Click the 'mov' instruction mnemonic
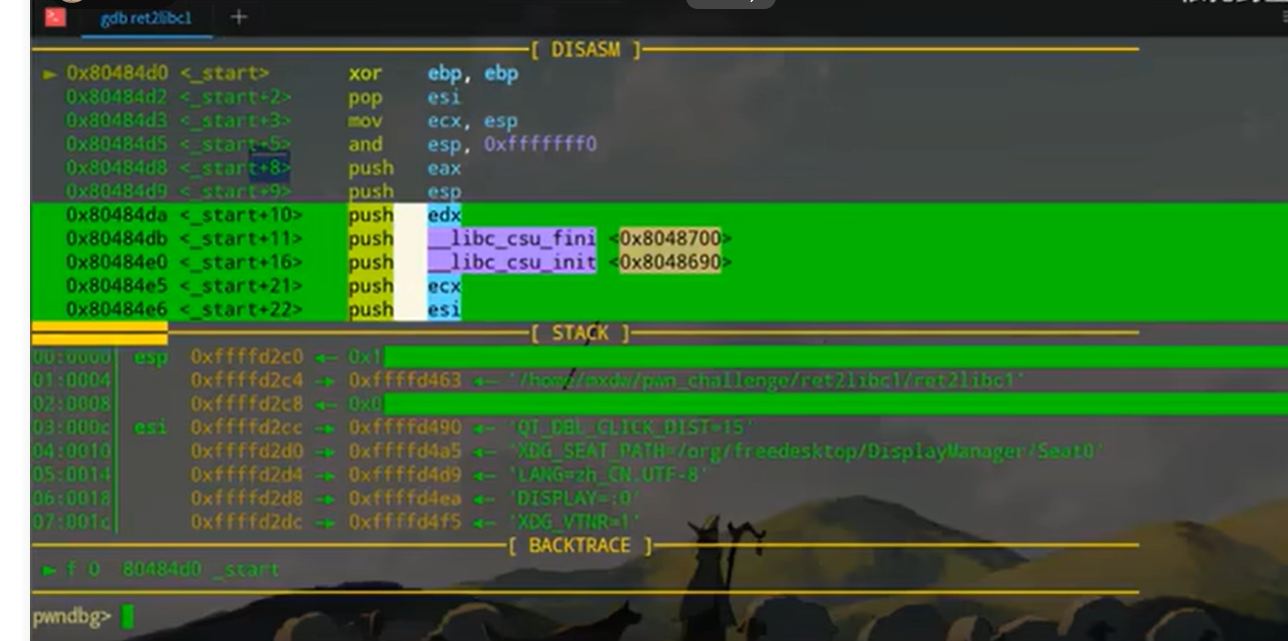1288x641 pixels. click(x=365, y=121)
